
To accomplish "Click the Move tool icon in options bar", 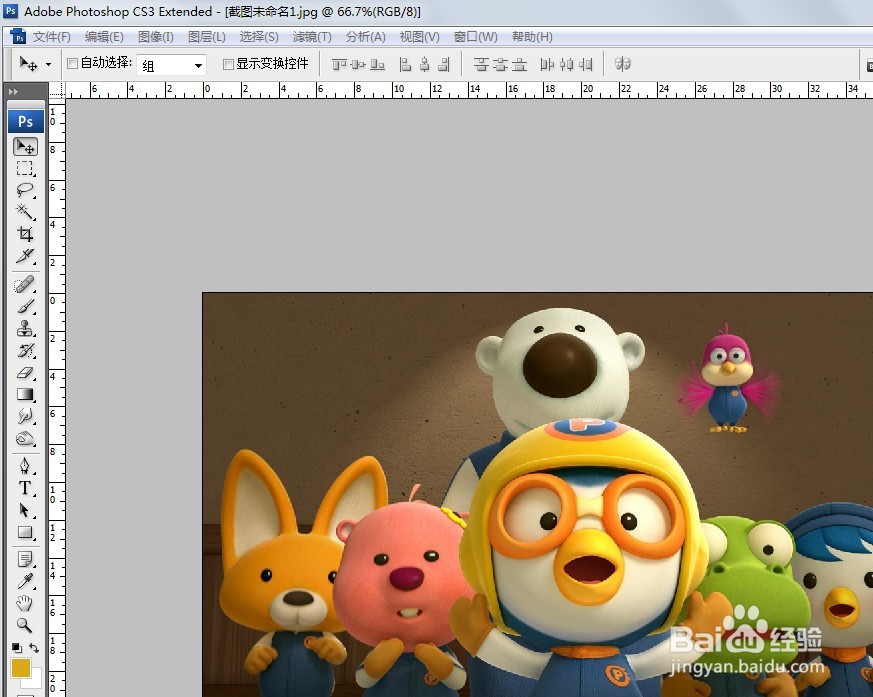I will coord(28,64).
